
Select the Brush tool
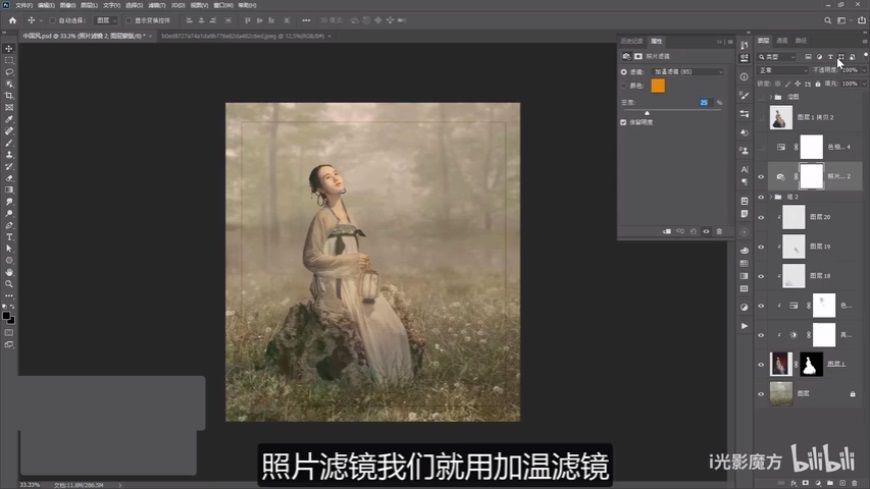pos(9,143)
